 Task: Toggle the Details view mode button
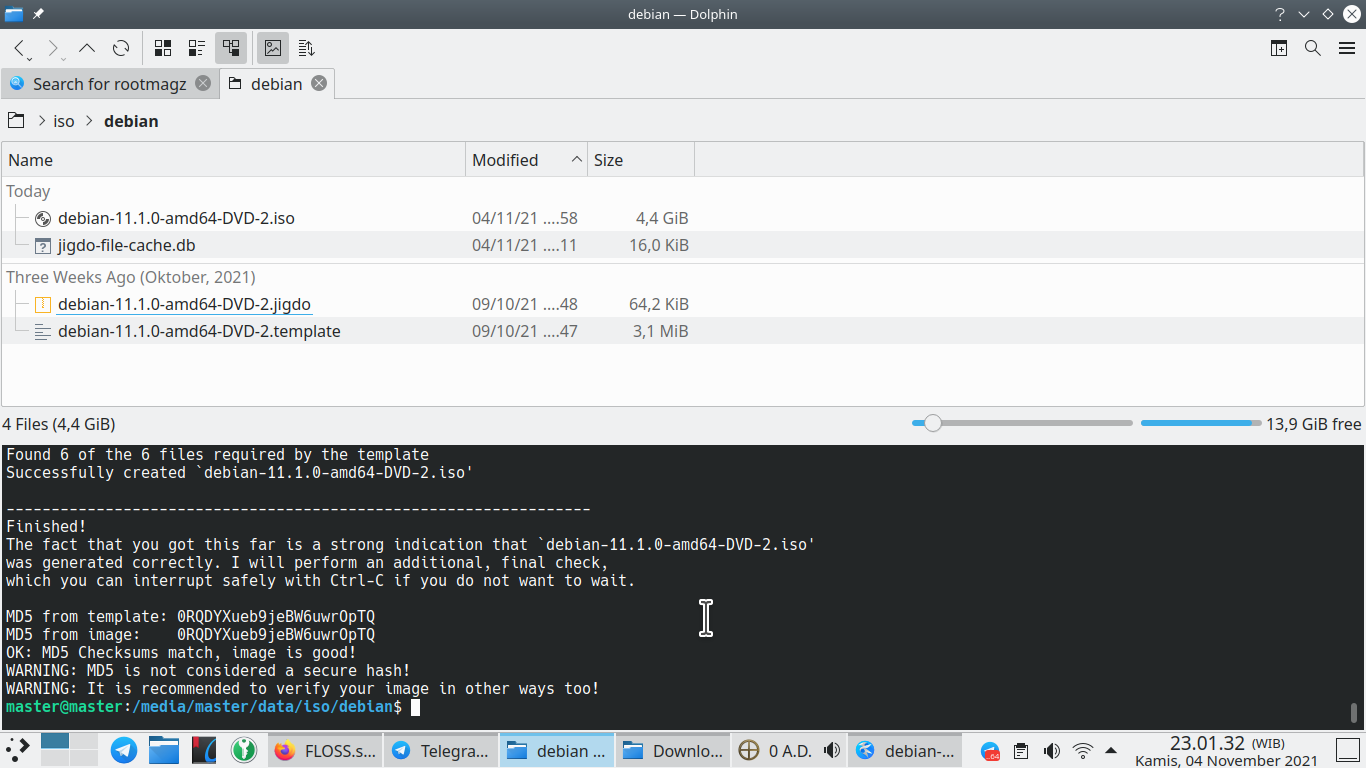tap(231, 48)
